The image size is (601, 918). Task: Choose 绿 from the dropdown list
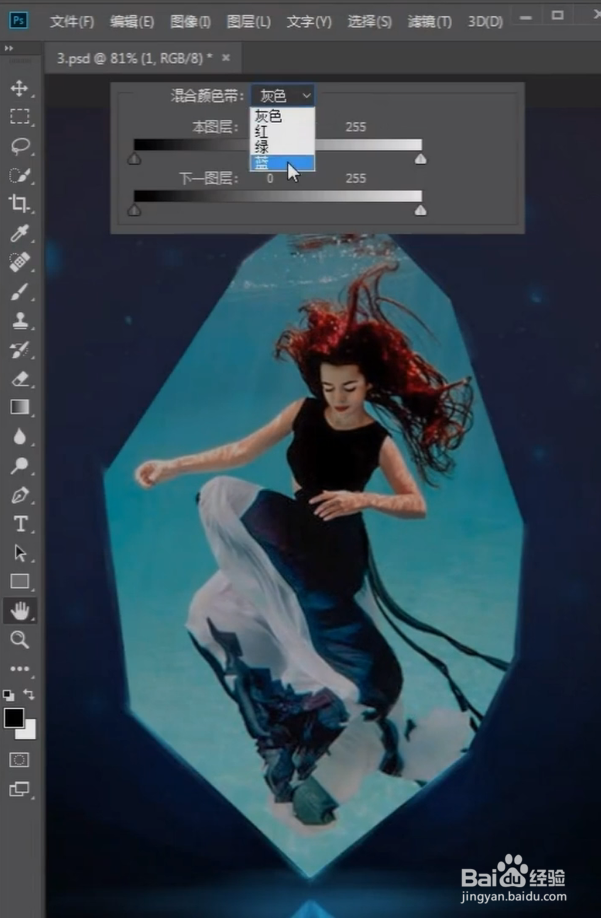point(283,147)
